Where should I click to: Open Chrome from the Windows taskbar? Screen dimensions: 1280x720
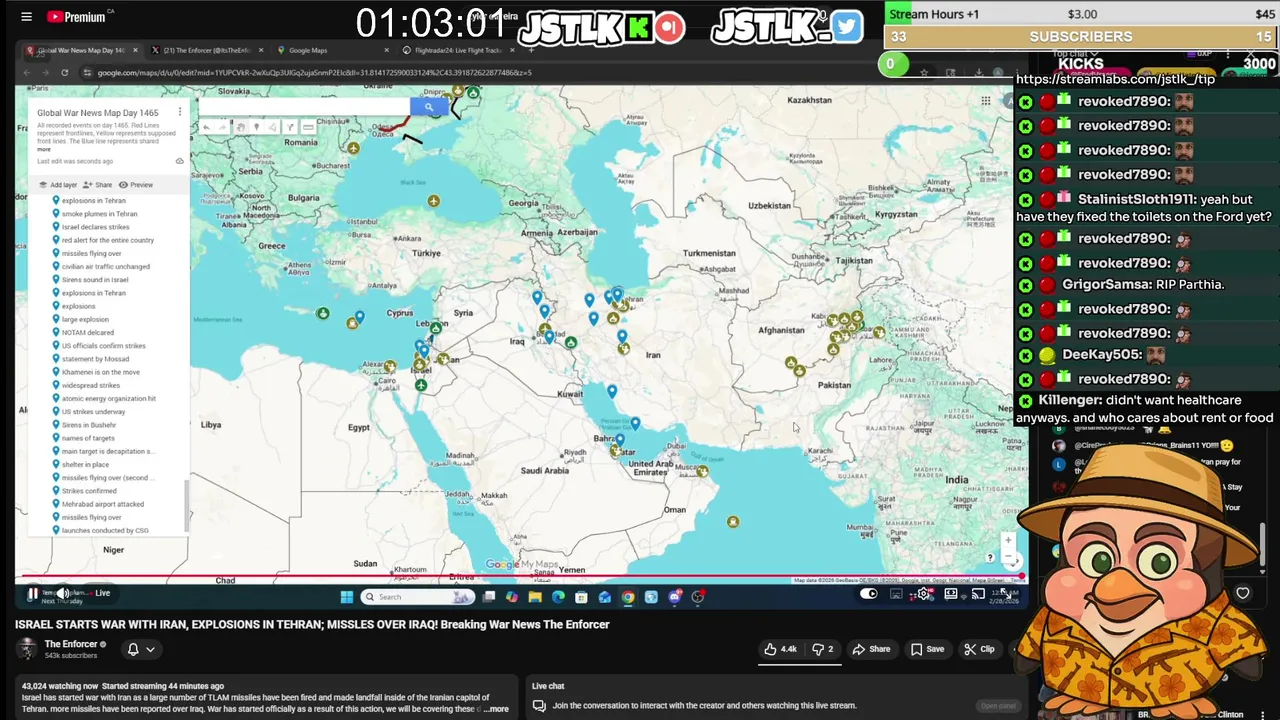pos(628,597)
